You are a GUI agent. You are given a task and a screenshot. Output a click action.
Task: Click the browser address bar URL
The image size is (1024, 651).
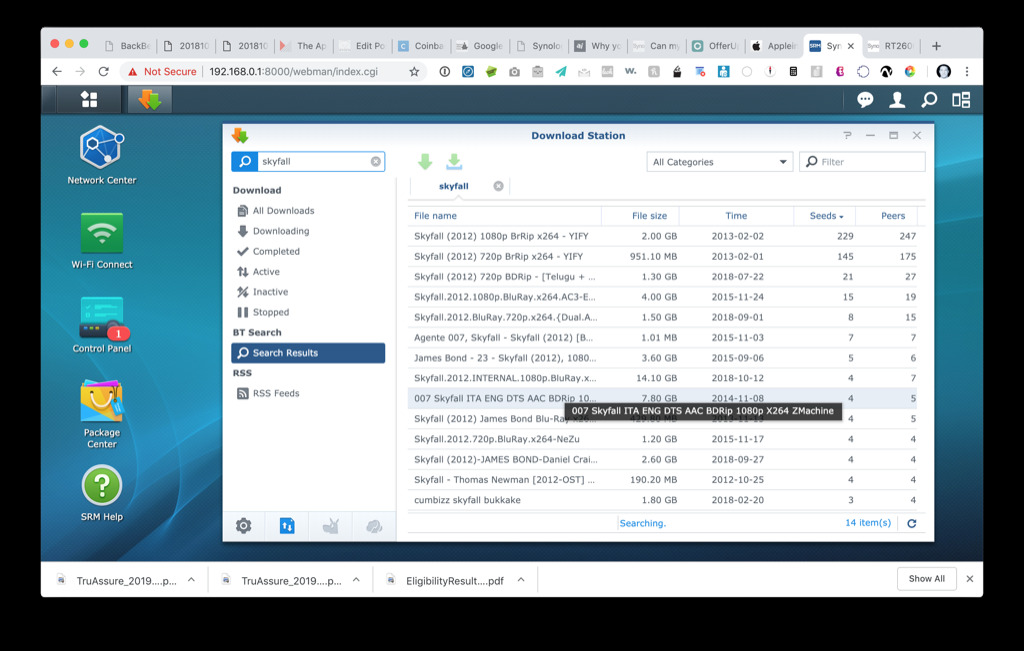coord(293,72)
